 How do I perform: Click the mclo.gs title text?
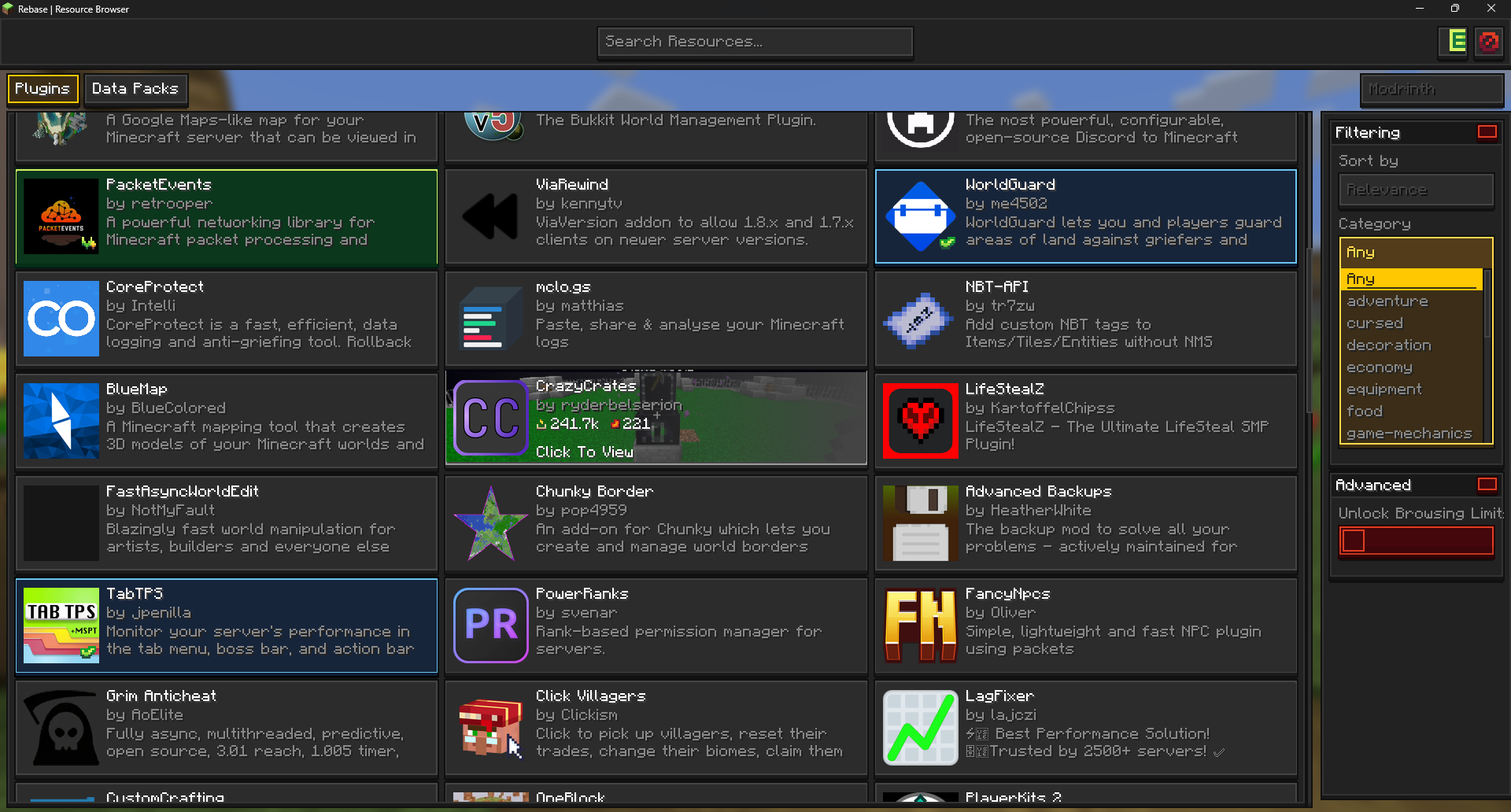tap(563, 286)
